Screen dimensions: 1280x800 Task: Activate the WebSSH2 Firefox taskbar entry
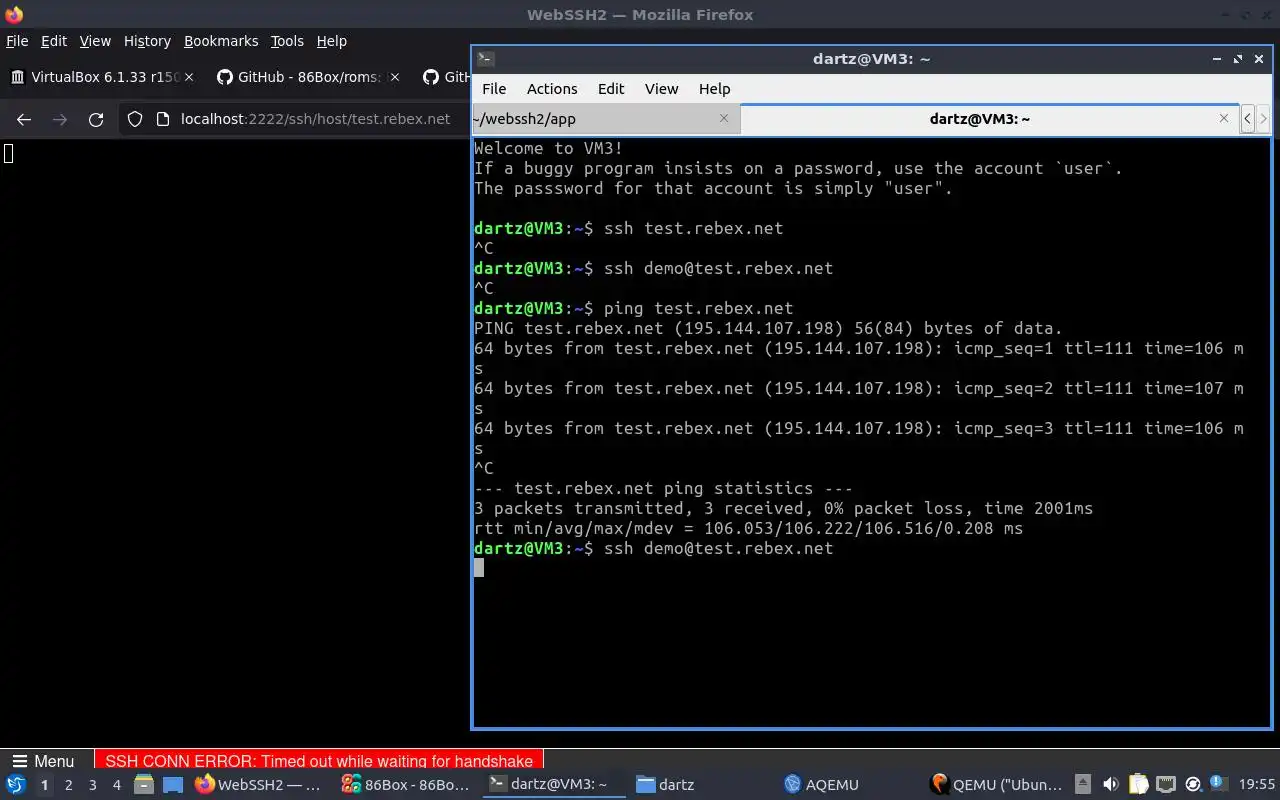pyautogui.click(x=259, y=785)
